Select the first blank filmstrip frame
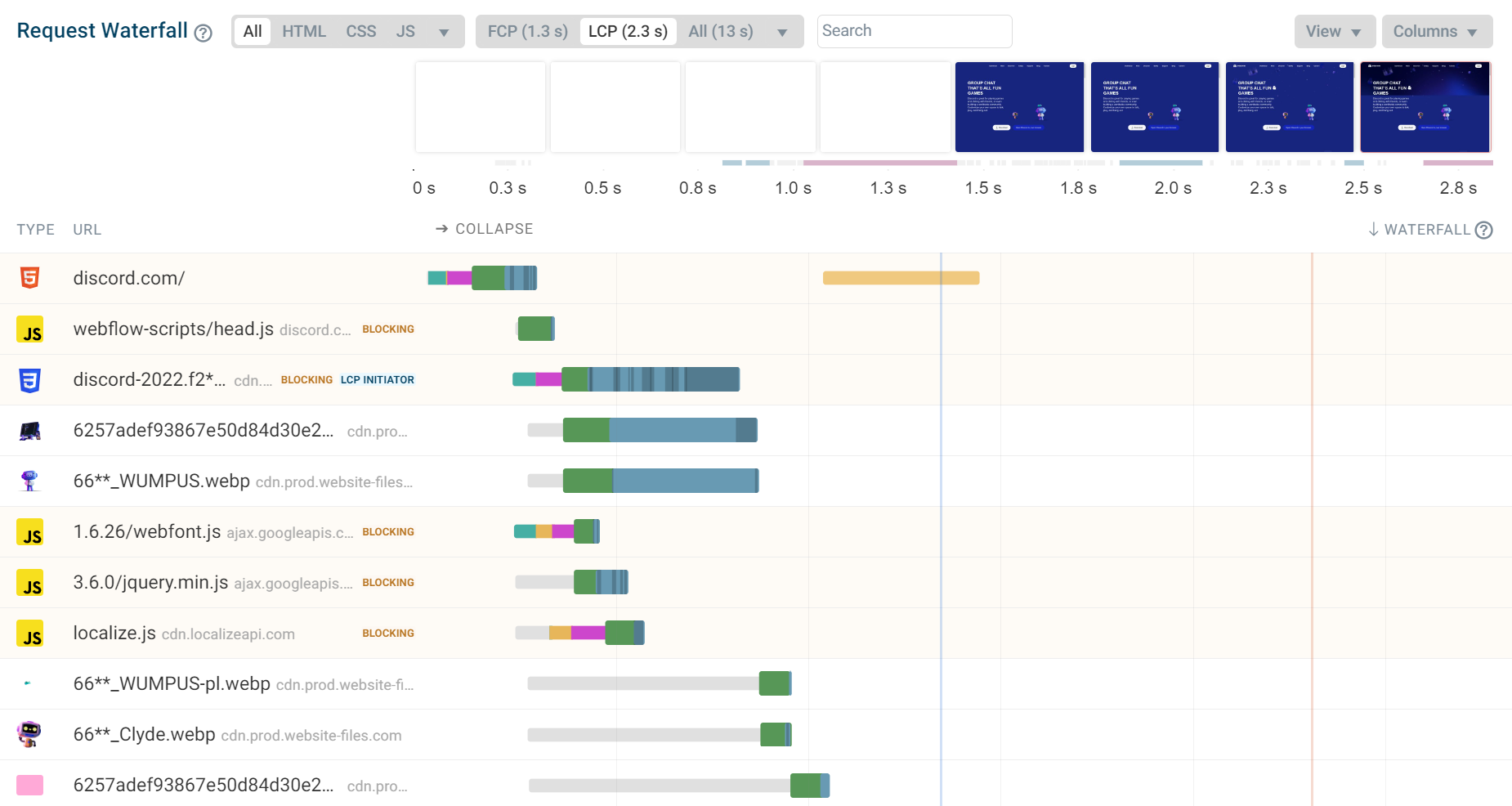The image size is (1512, 806). point(481,107)
